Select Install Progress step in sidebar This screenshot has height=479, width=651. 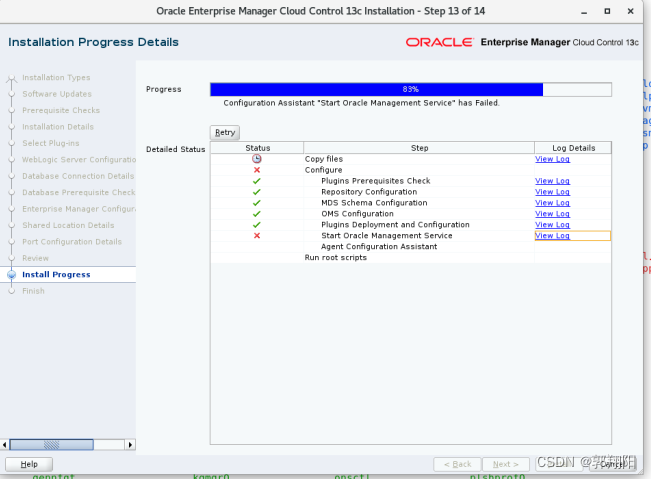56,274
